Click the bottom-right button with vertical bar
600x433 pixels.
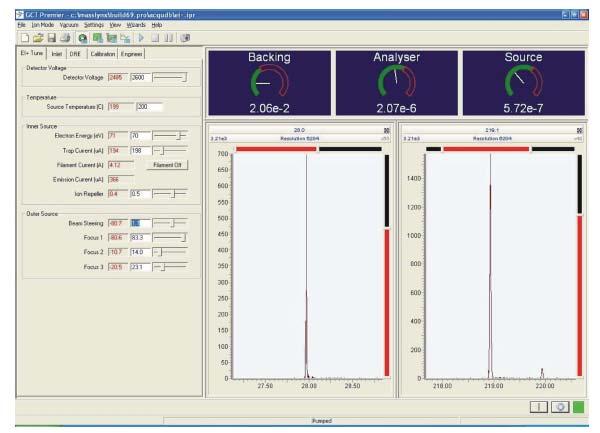[539, 407]
